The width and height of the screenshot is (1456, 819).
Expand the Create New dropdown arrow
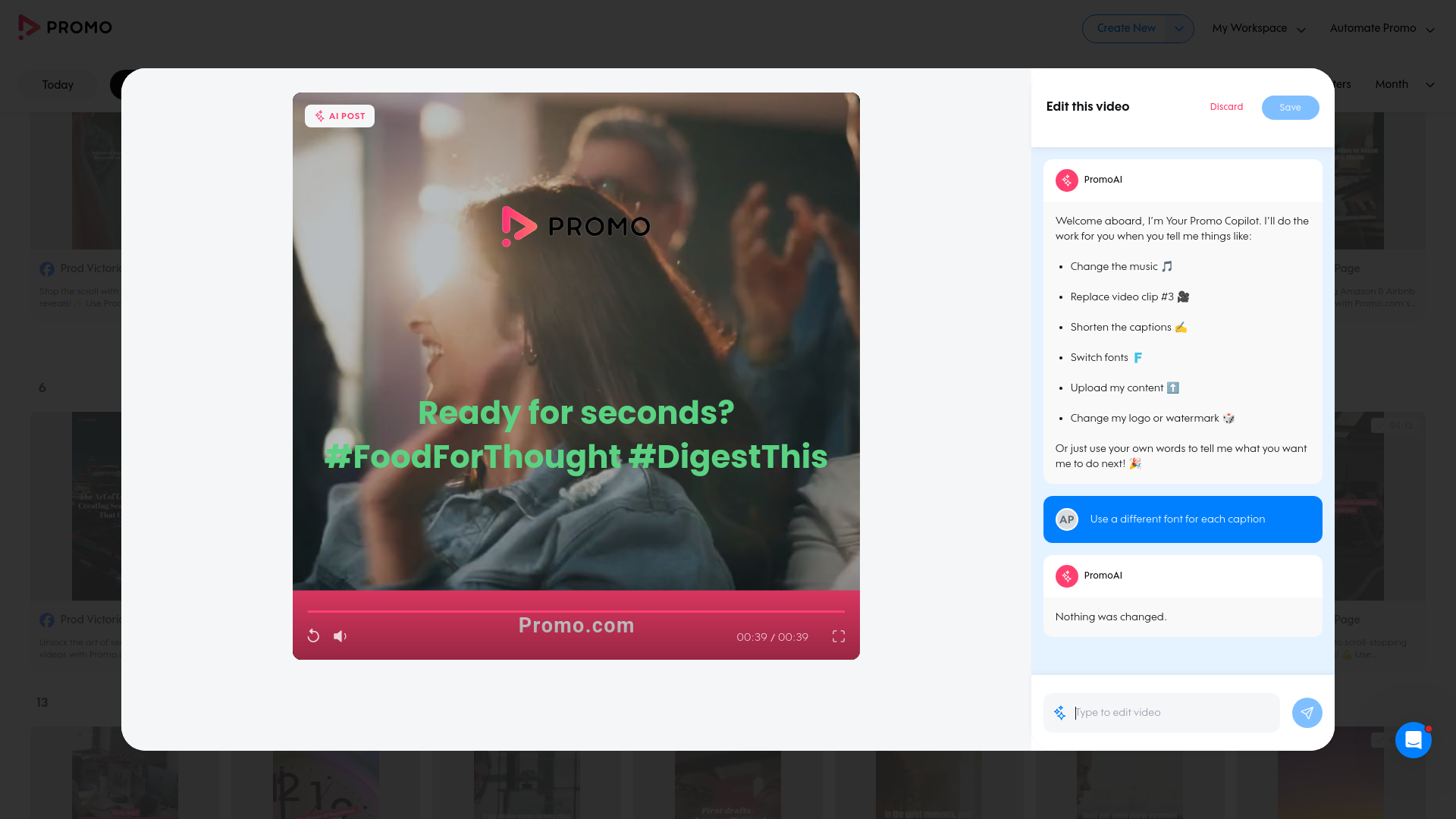click(x=1178, y=28)
